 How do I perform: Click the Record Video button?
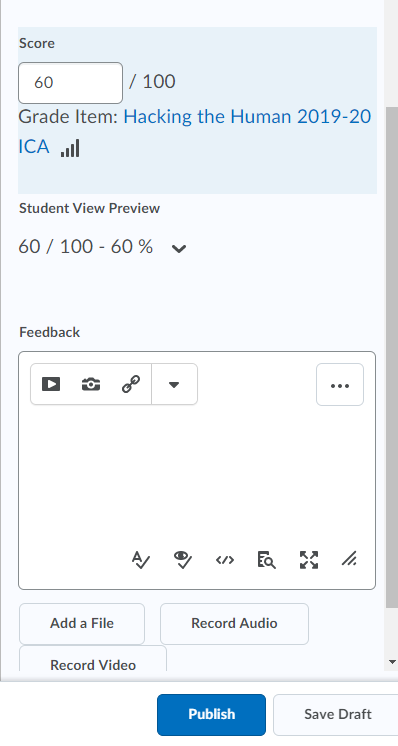pyautogui.click(x=93, y=660)
